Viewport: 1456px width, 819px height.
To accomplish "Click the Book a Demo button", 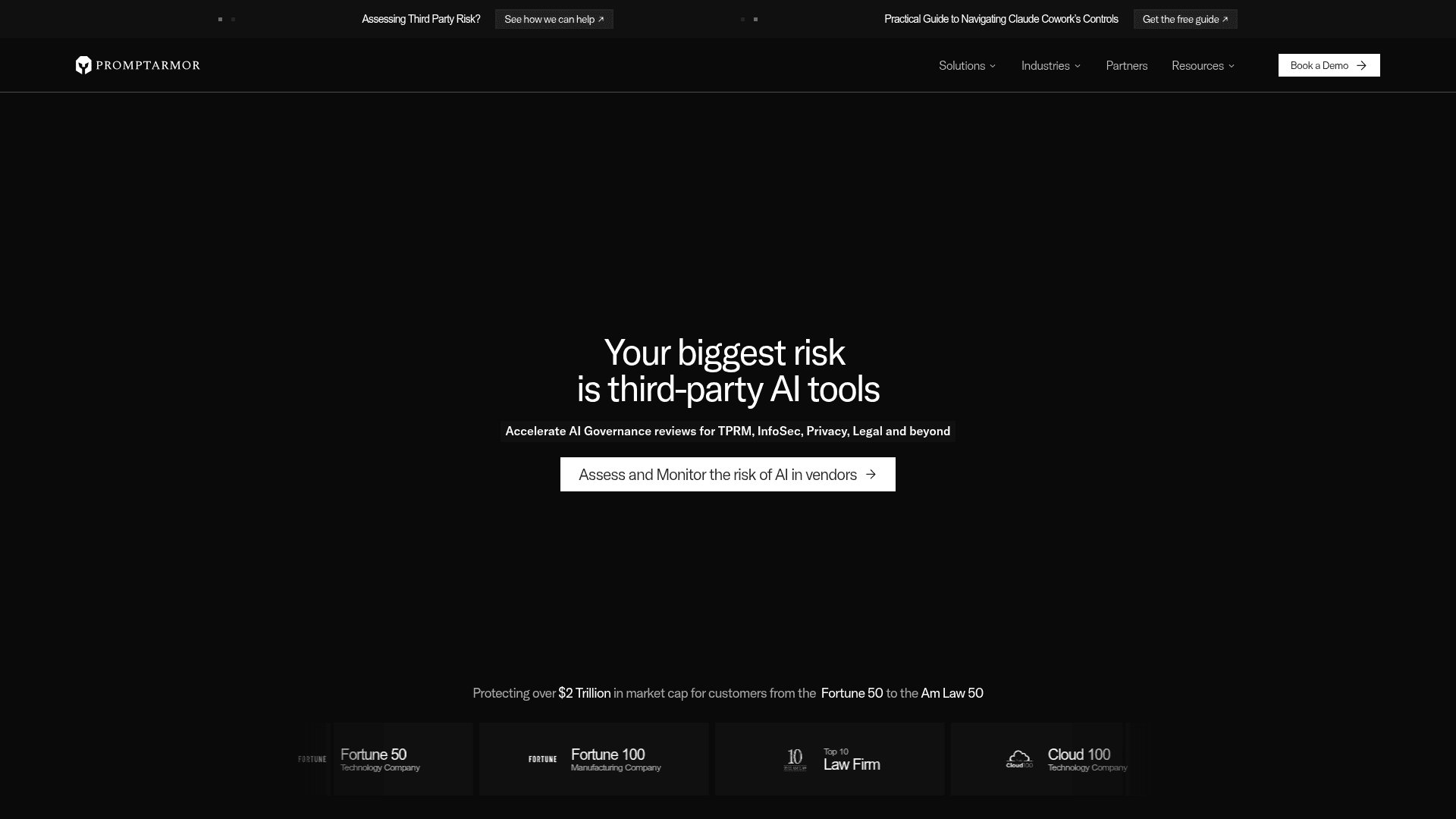I will point(1329,65).
